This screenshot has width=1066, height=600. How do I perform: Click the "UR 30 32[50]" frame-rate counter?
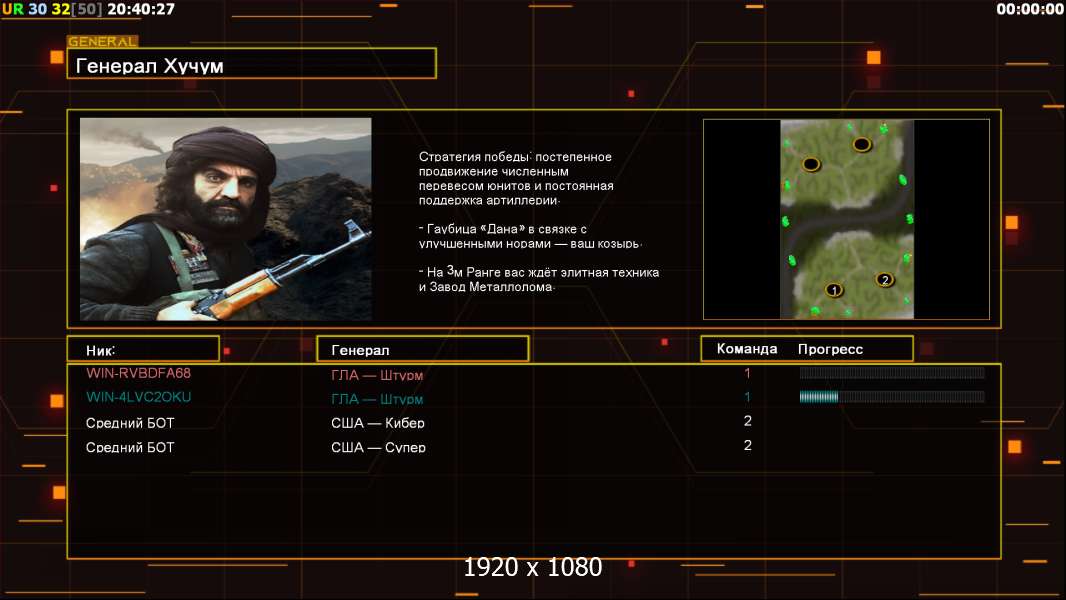tap(52, 9)
